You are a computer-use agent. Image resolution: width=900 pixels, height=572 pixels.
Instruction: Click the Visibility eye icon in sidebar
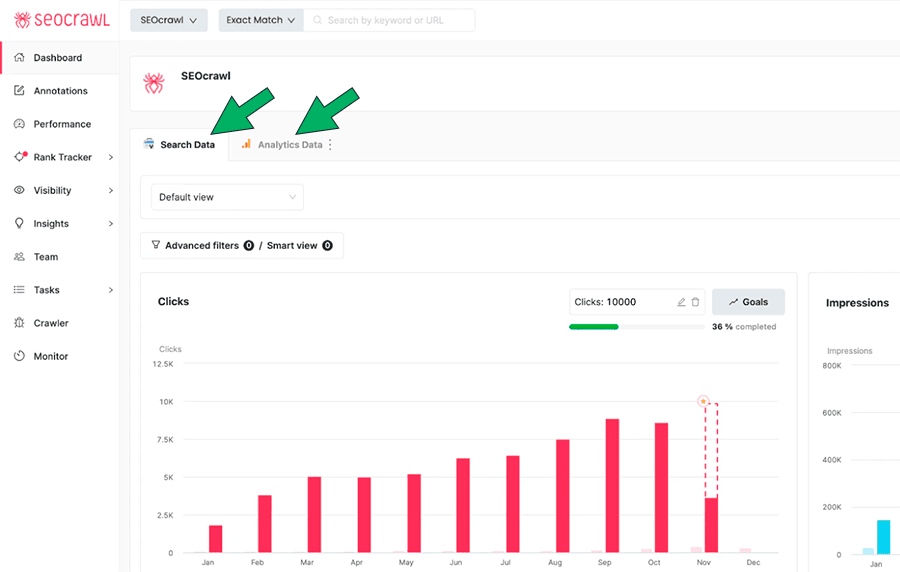click(x=19, y=190)
